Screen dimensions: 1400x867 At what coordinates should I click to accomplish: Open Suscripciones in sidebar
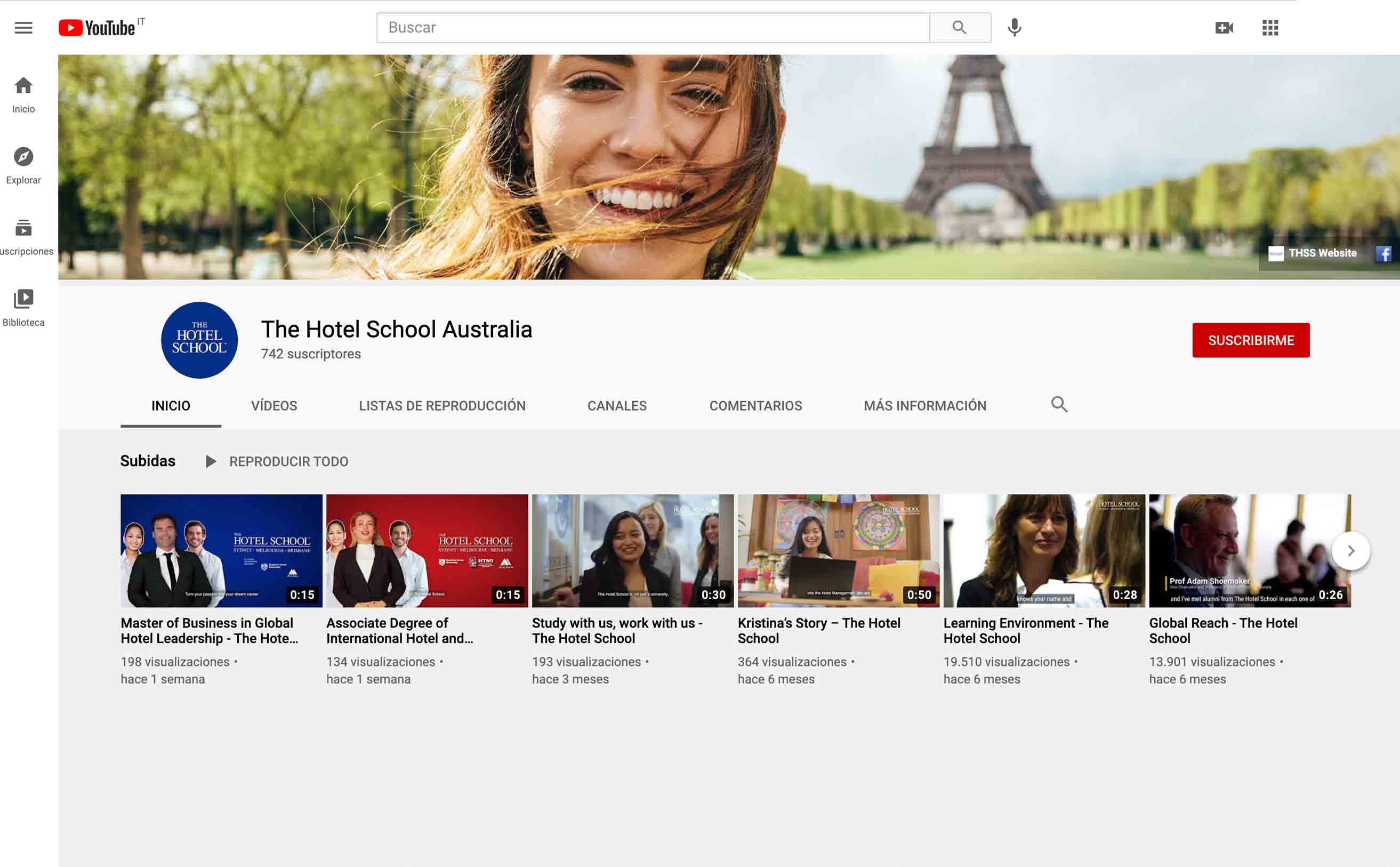point(25,237)
